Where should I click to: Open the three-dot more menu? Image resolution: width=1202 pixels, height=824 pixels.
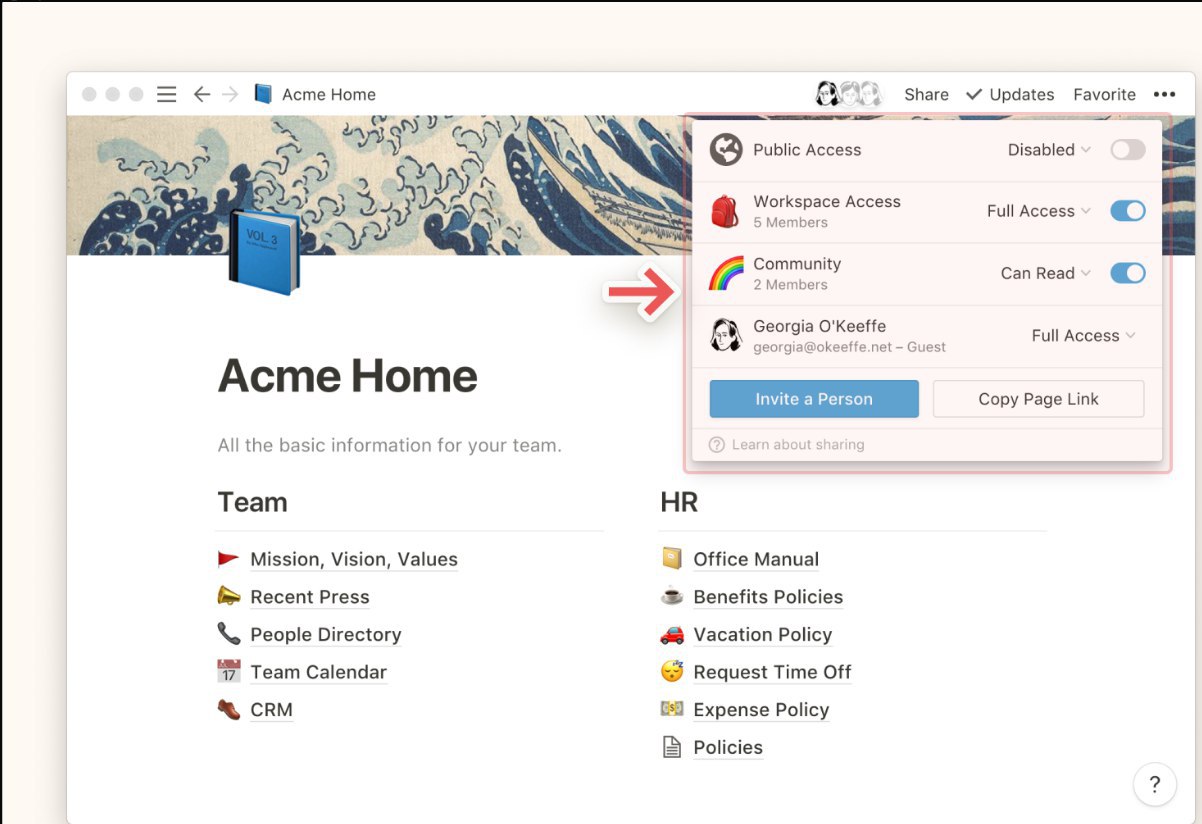point(1164,94)
